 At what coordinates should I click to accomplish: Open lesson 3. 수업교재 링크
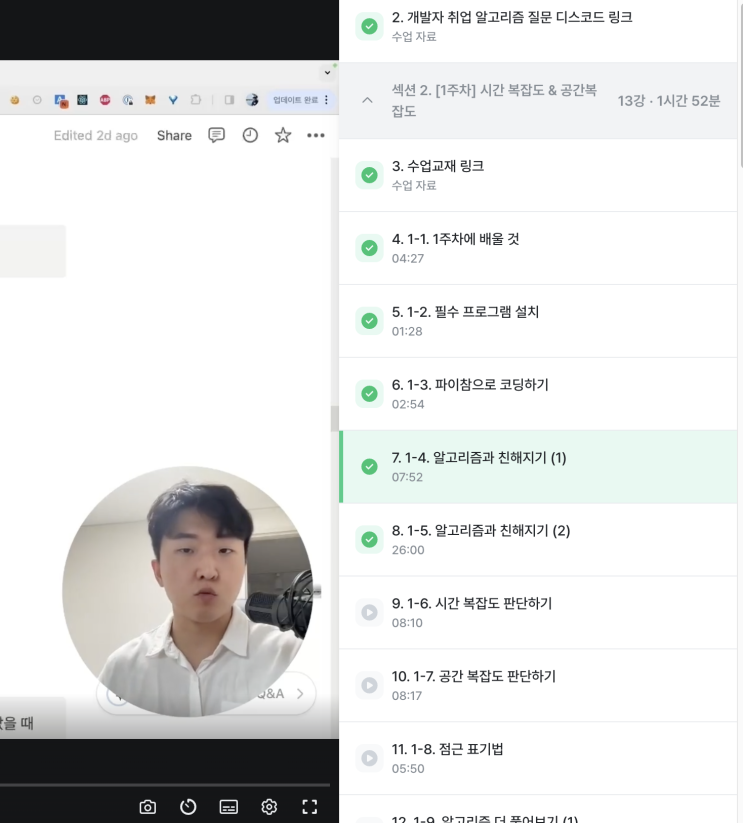point(538,175)
